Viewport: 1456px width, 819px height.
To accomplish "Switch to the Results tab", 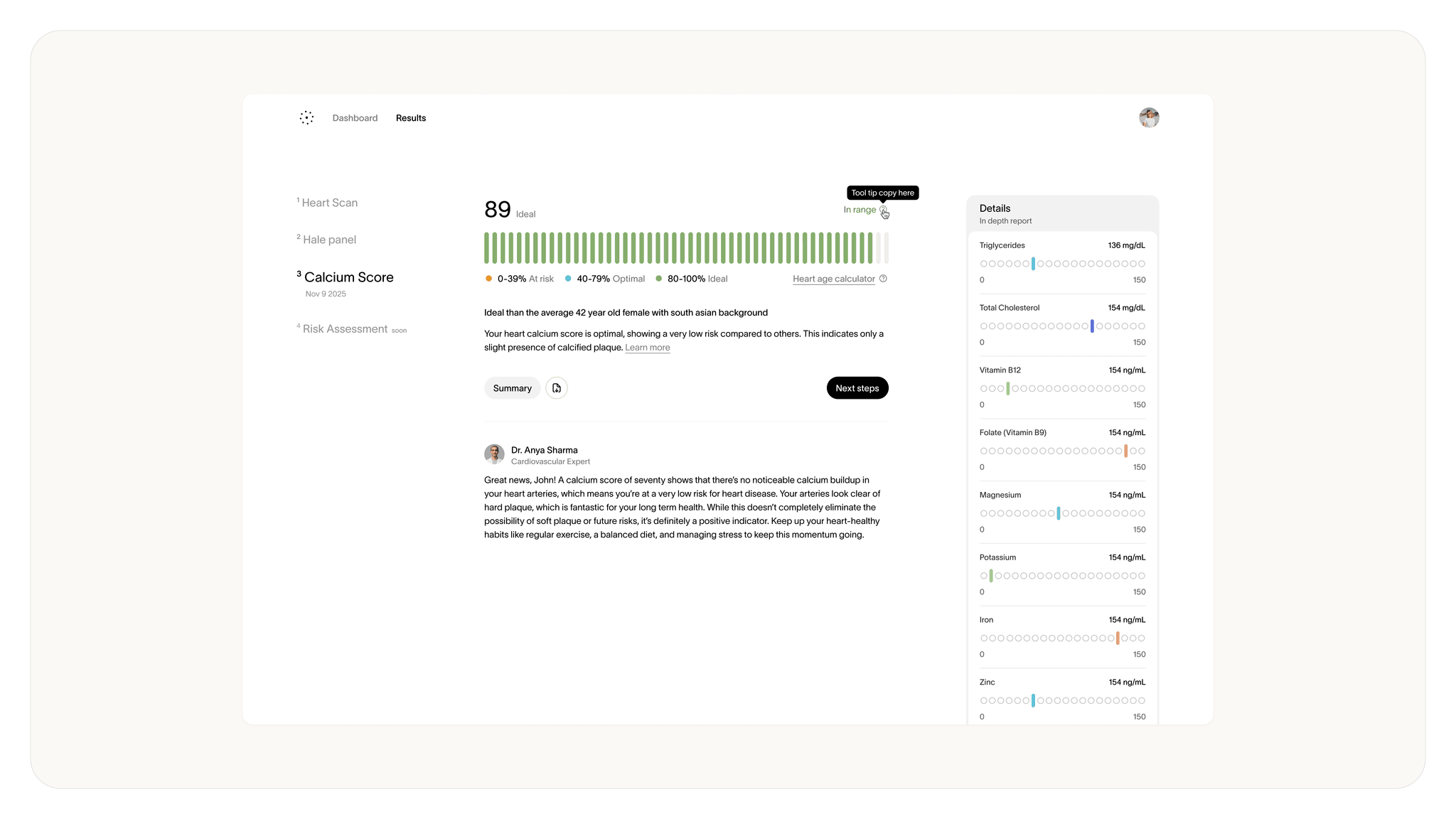I will click(411, 118).
